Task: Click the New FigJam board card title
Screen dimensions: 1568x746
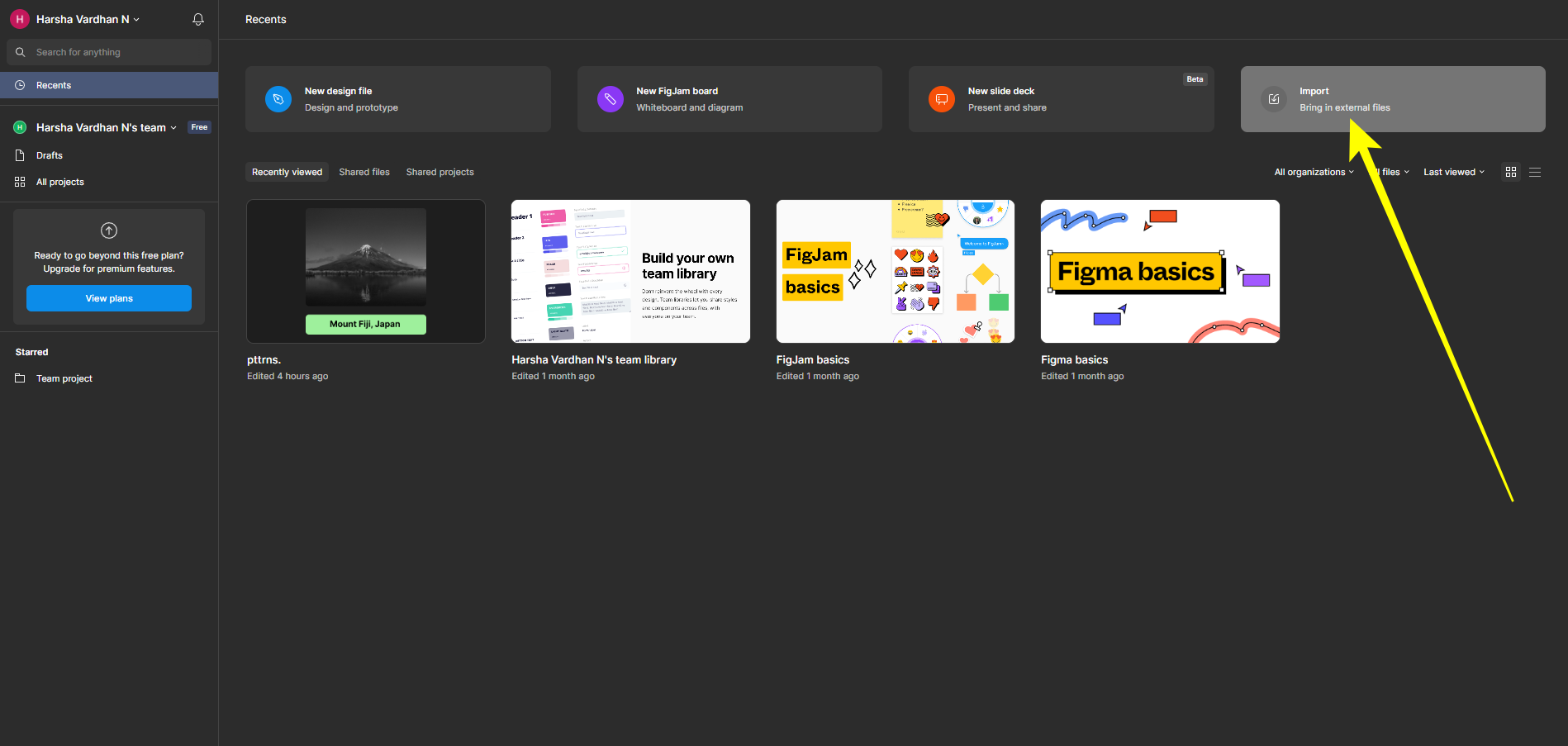Action: pos(677,91)
